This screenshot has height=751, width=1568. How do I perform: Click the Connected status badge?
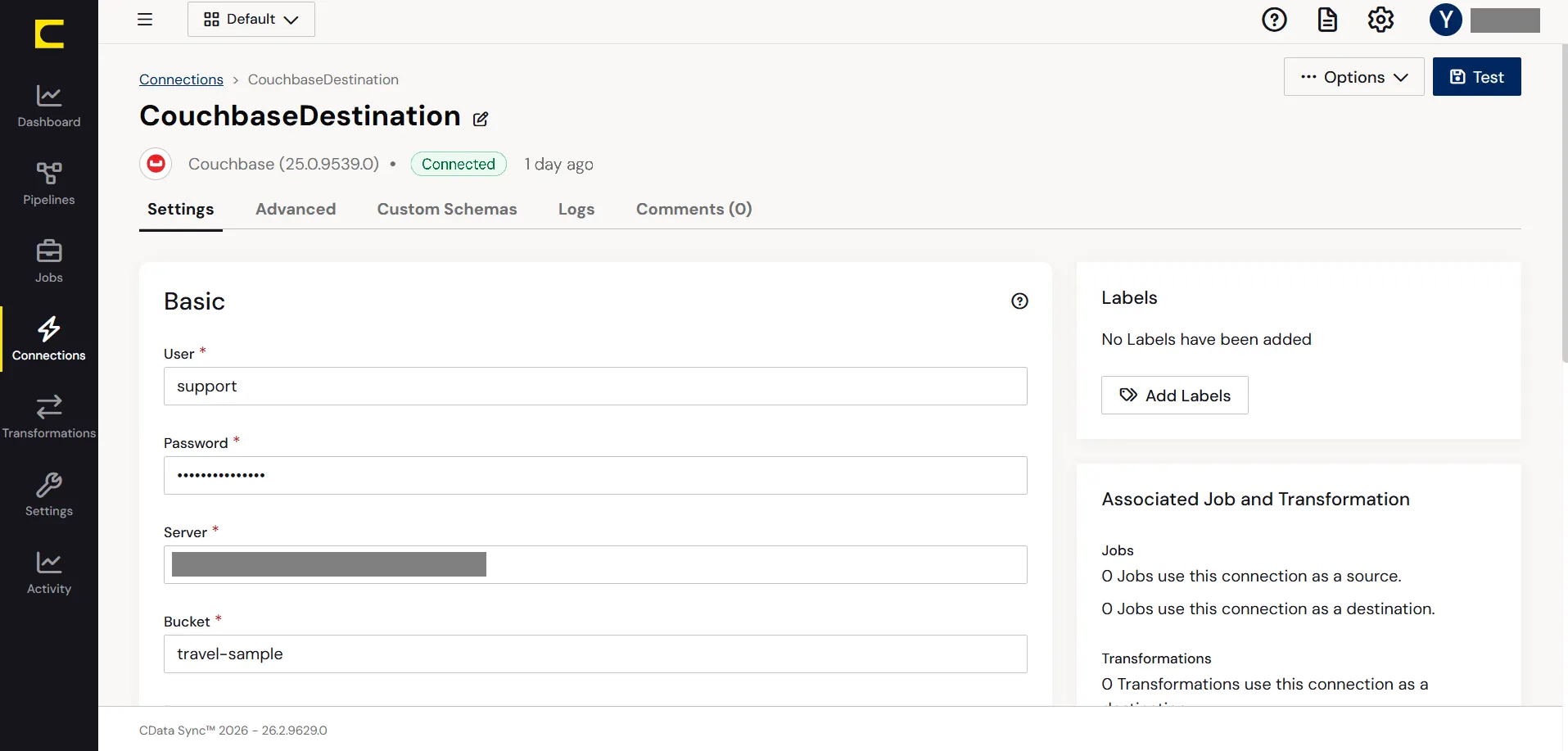[459, 164]
